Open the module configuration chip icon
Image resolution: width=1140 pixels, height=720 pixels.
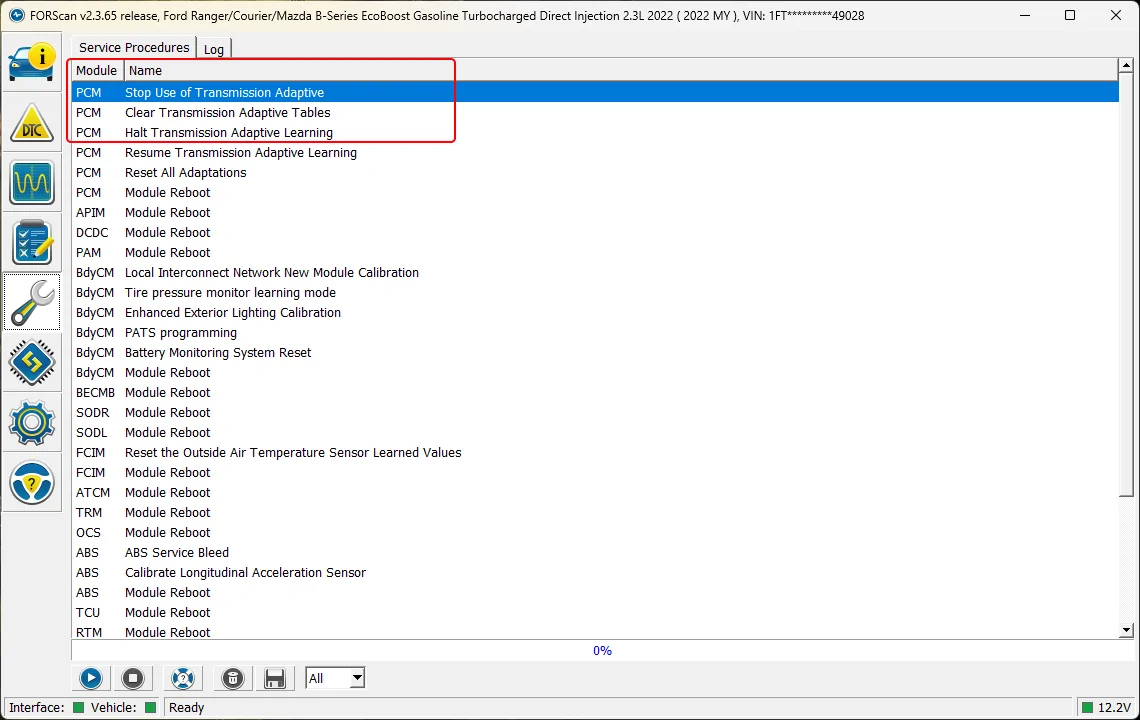pos(32,361)
